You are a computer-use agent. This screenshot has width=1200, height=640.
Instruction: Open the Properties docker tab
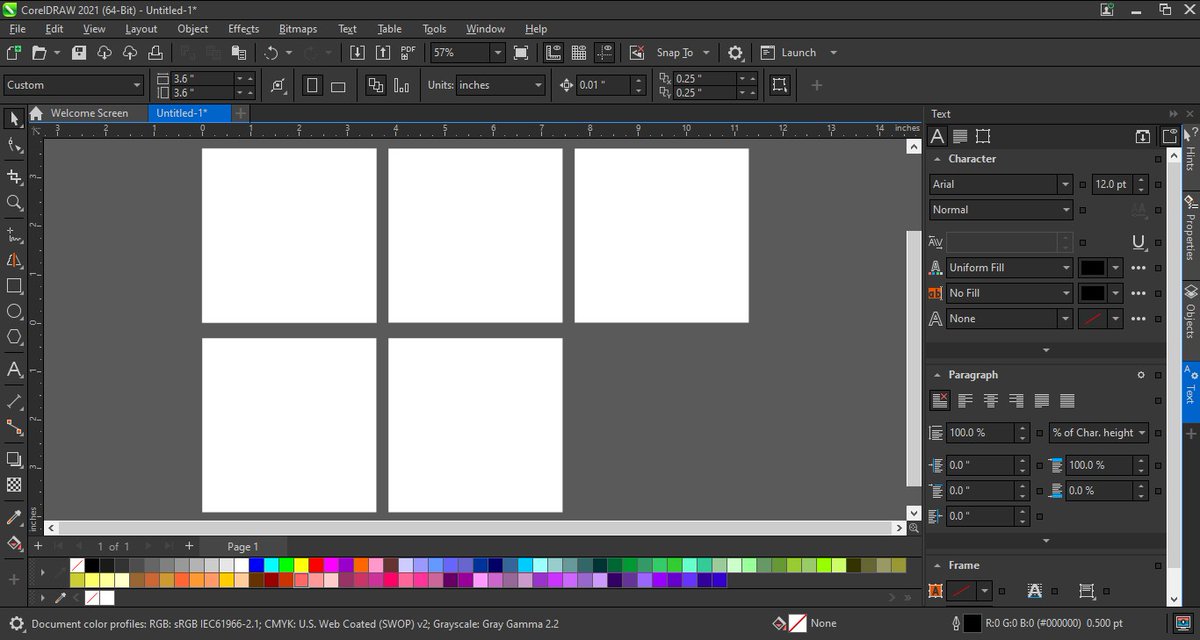pos(1190,227)
